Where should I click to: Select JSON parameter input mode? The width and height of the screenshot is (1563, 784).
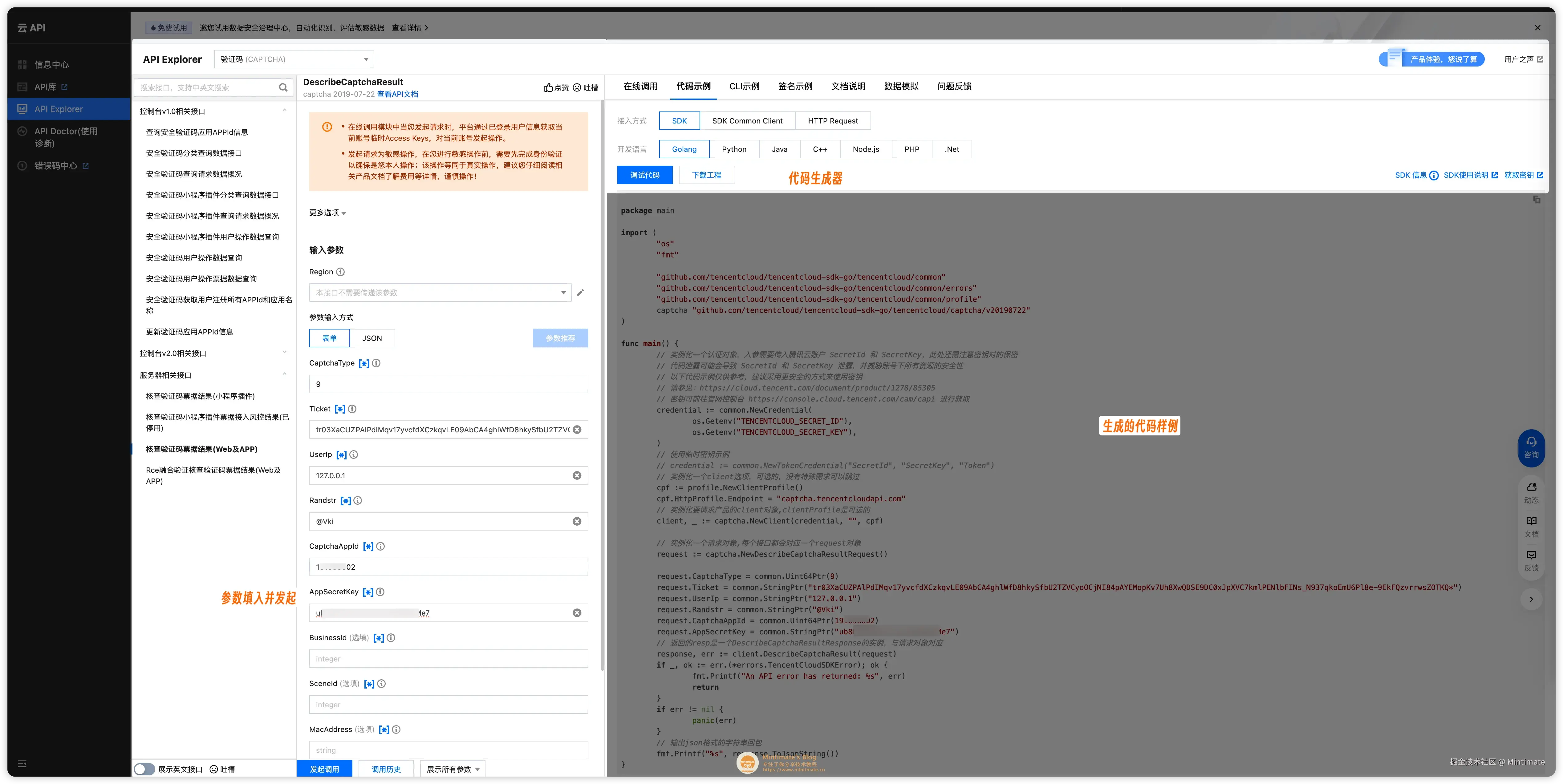(x=372, y=338)
